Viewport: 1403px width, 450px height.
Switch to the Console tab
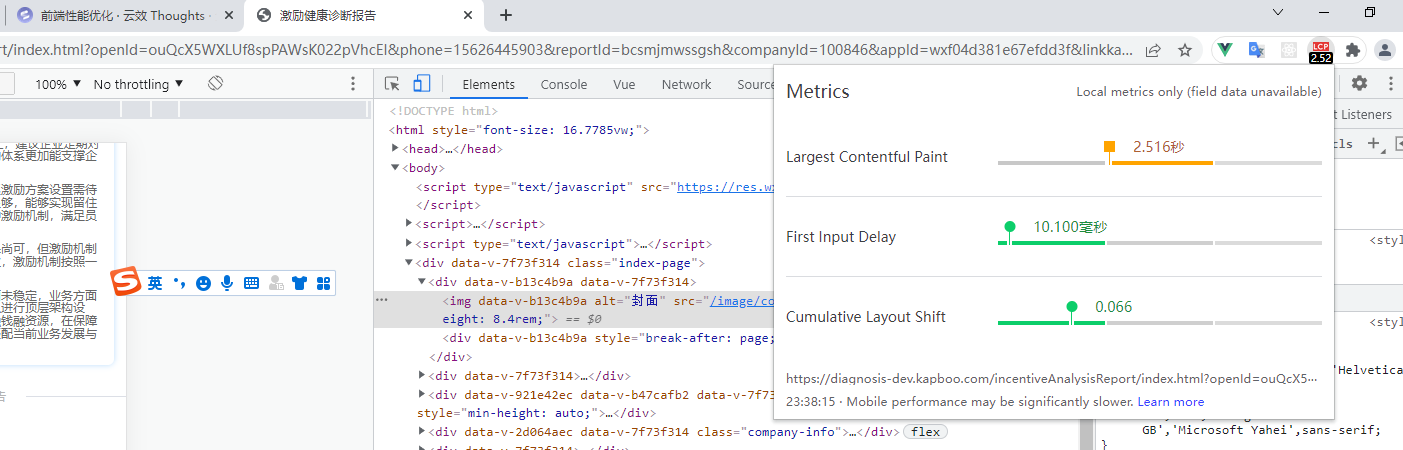click(564, 84)
